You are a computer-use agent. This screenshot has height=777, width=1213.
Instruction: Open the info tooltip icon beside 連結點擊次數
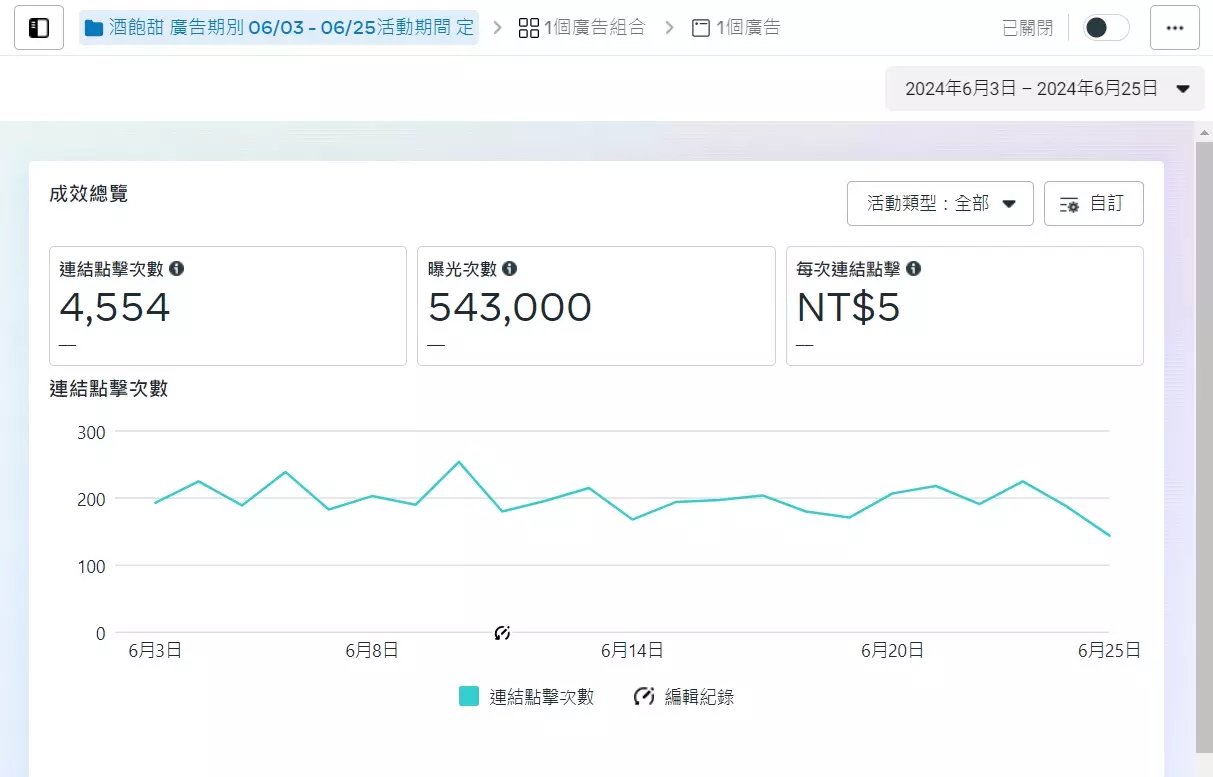pyautogui.click(x=178, y=268)
